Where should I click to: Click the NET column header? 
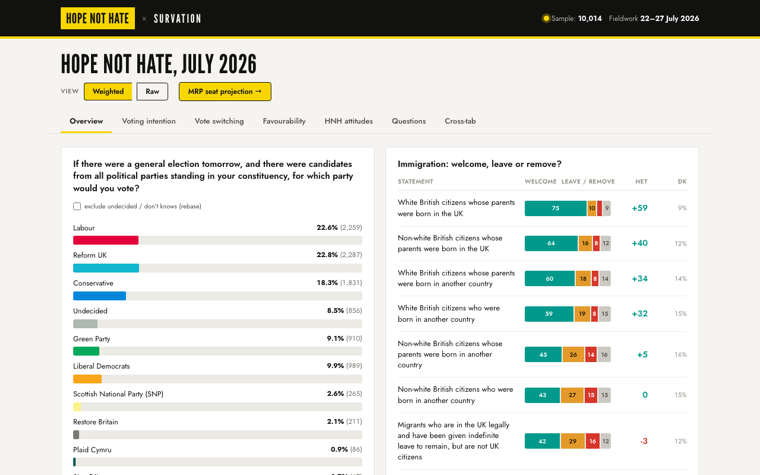[x=641, y=181]
